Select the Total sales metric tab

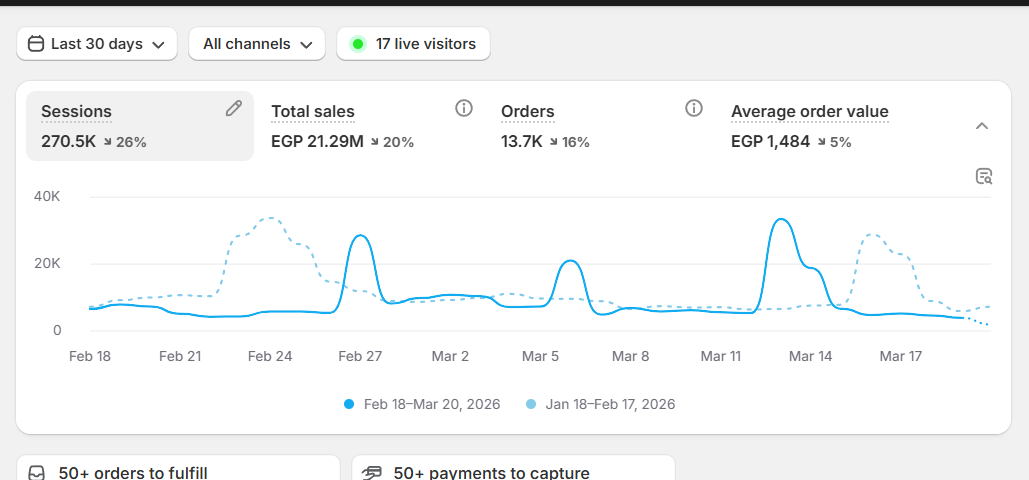[x=313, y=112]
